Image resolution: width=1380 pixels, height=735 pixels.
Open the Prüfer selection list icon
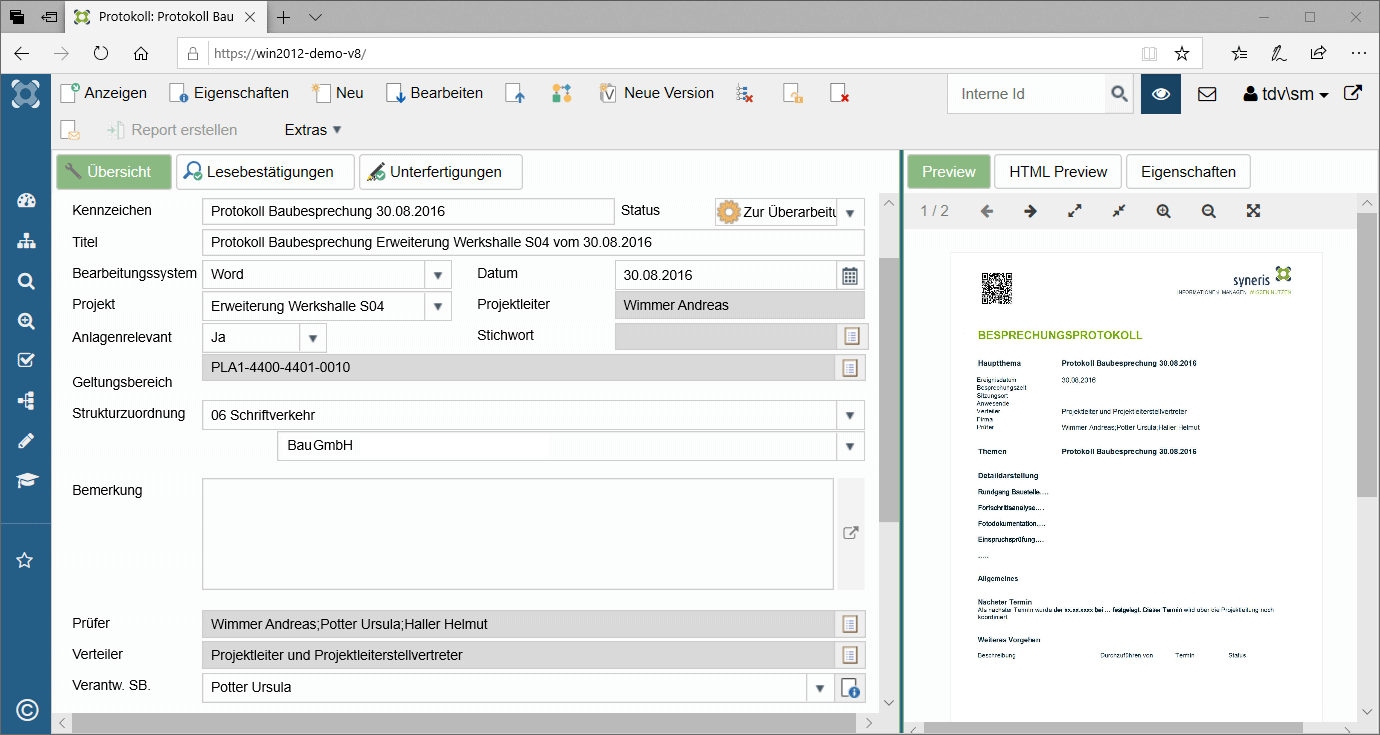tap(850, 624)
